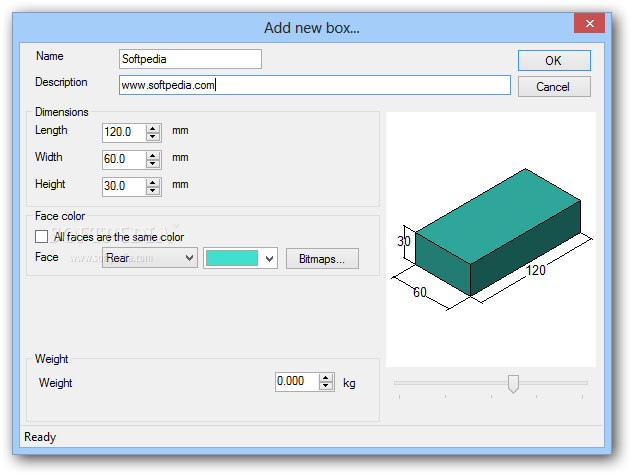This screenshot has height=475, width=632.
Task: Click the kg unit label
Action: pos(349,383)
